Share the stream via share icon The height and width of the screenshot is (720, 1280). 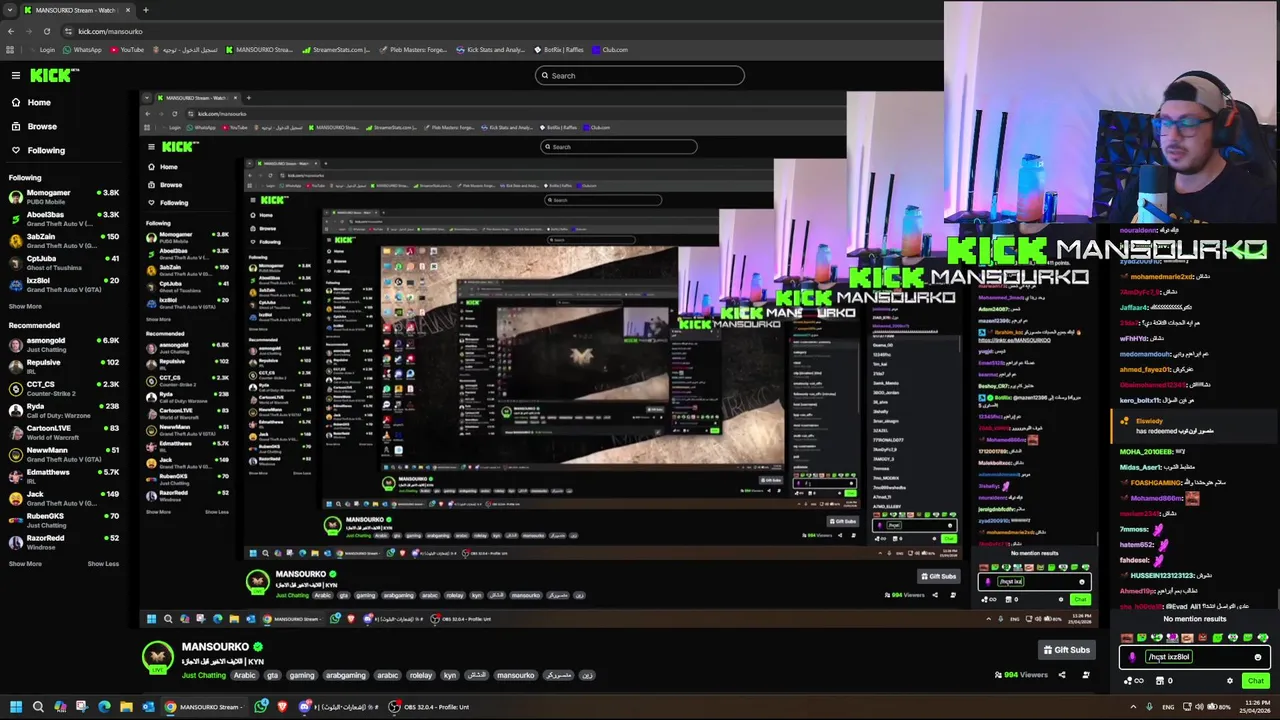point(1061,675)
